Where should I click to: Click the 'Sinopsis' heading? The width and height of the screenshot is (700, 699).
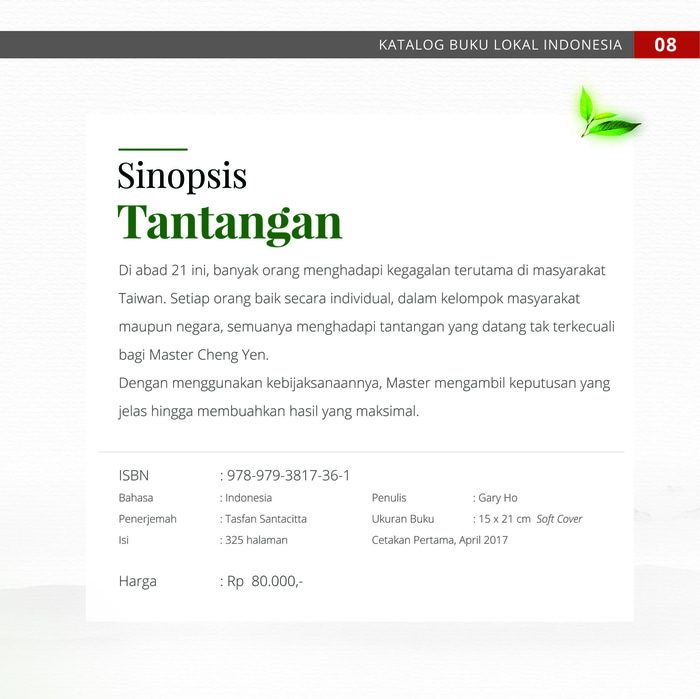(182, 176)
